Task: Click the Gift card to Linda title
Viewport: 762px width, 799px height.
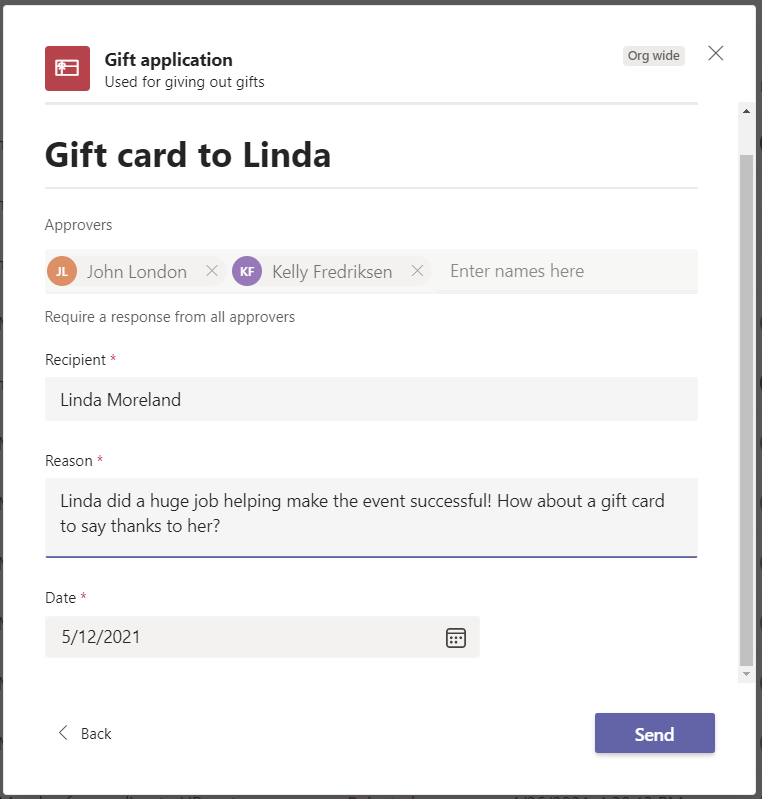Action: click(x=188, y=154)
